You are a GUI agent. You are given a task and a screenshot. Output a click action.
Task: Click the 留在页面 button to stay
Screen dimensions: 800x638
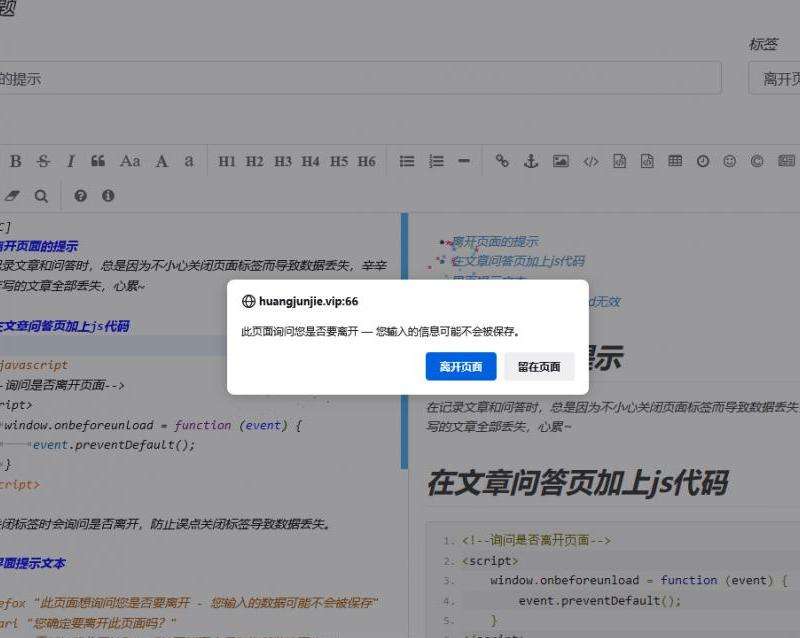click(x=539, y=367)
